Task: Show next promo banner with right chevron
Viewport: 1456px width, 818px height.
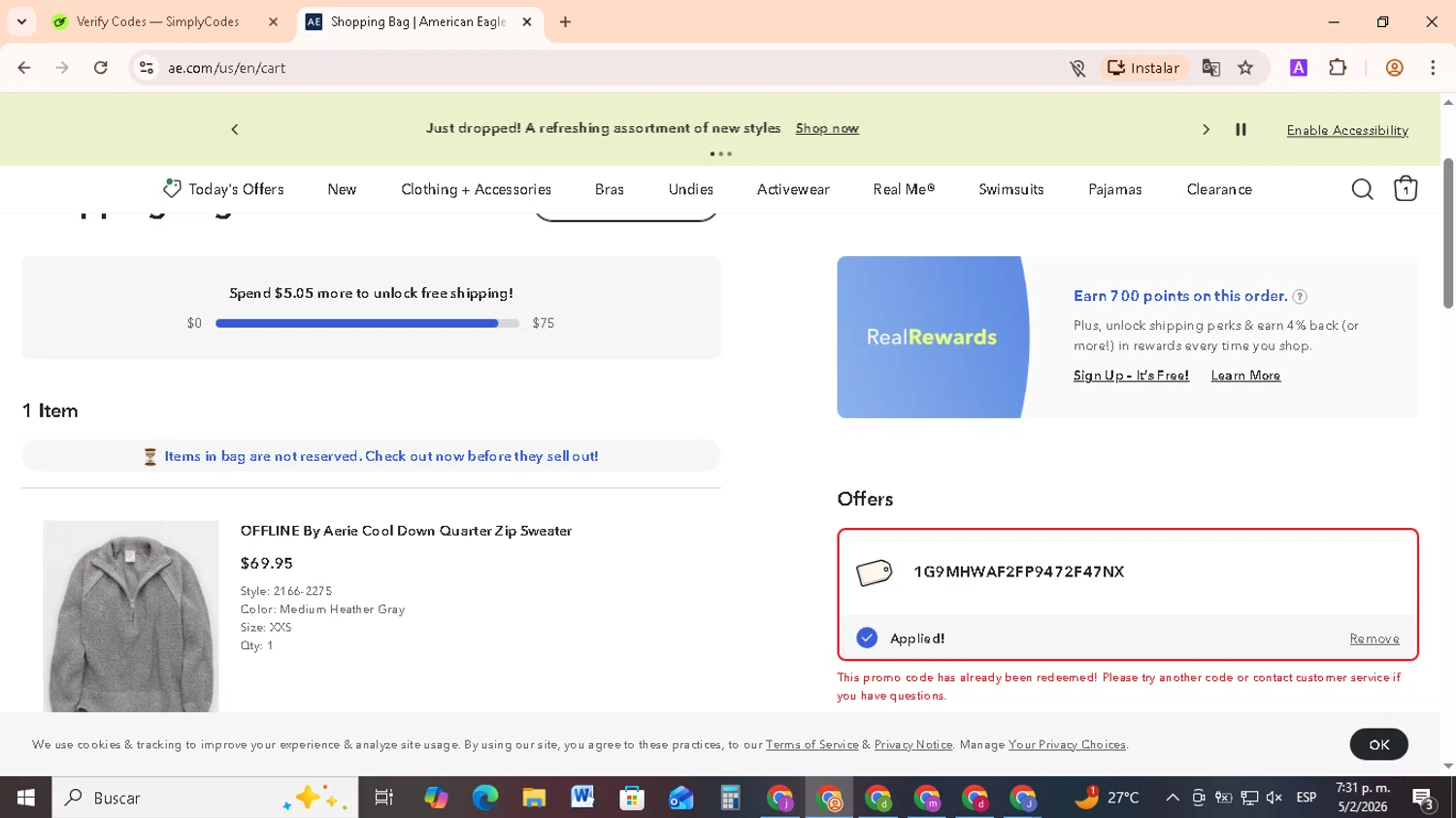Action: tap(1206, 129)
